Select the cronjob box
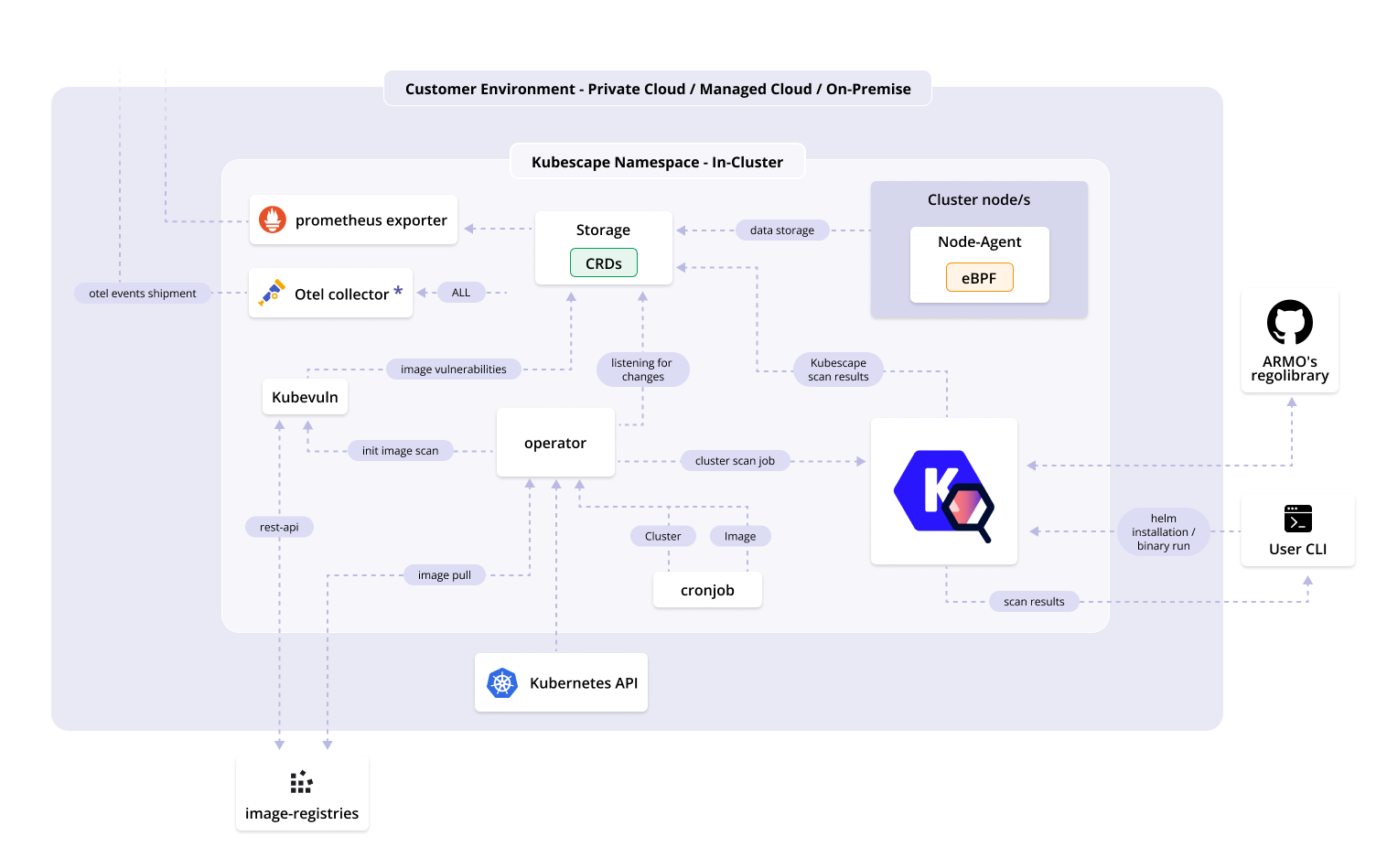 [707, 591]
